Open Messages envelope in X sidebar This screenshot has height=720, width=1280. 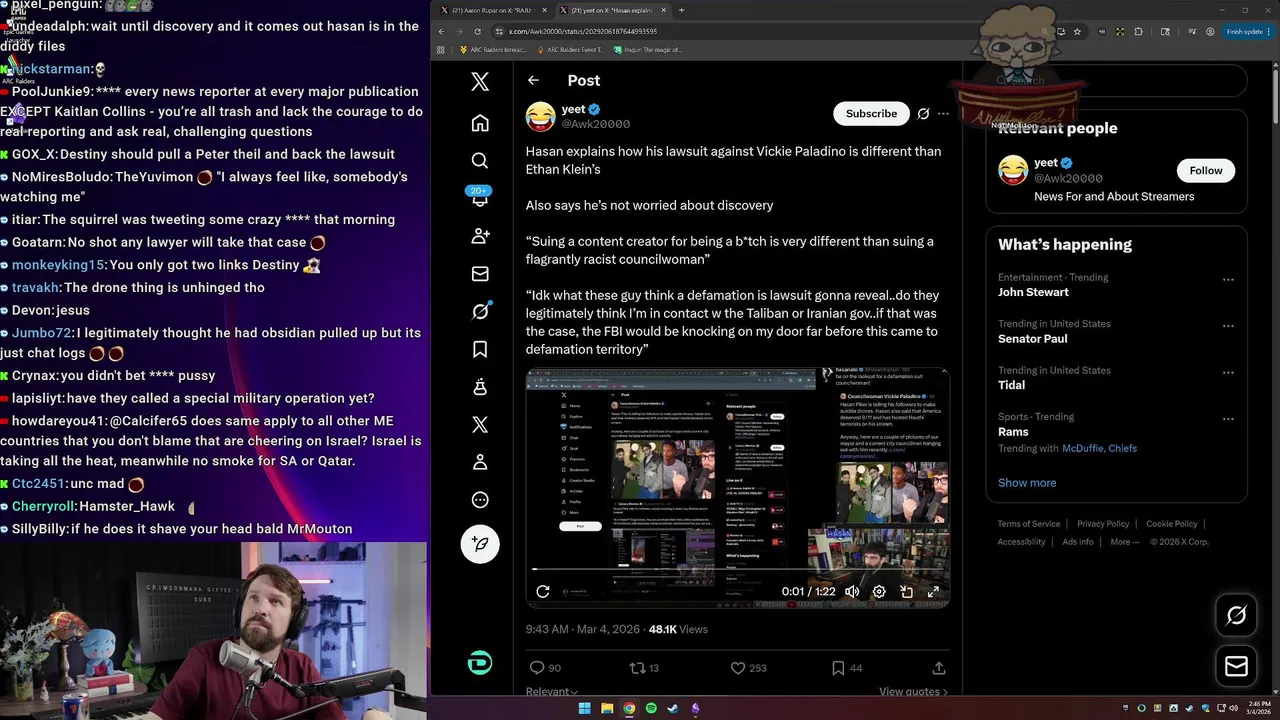click(x=480, y=274)
